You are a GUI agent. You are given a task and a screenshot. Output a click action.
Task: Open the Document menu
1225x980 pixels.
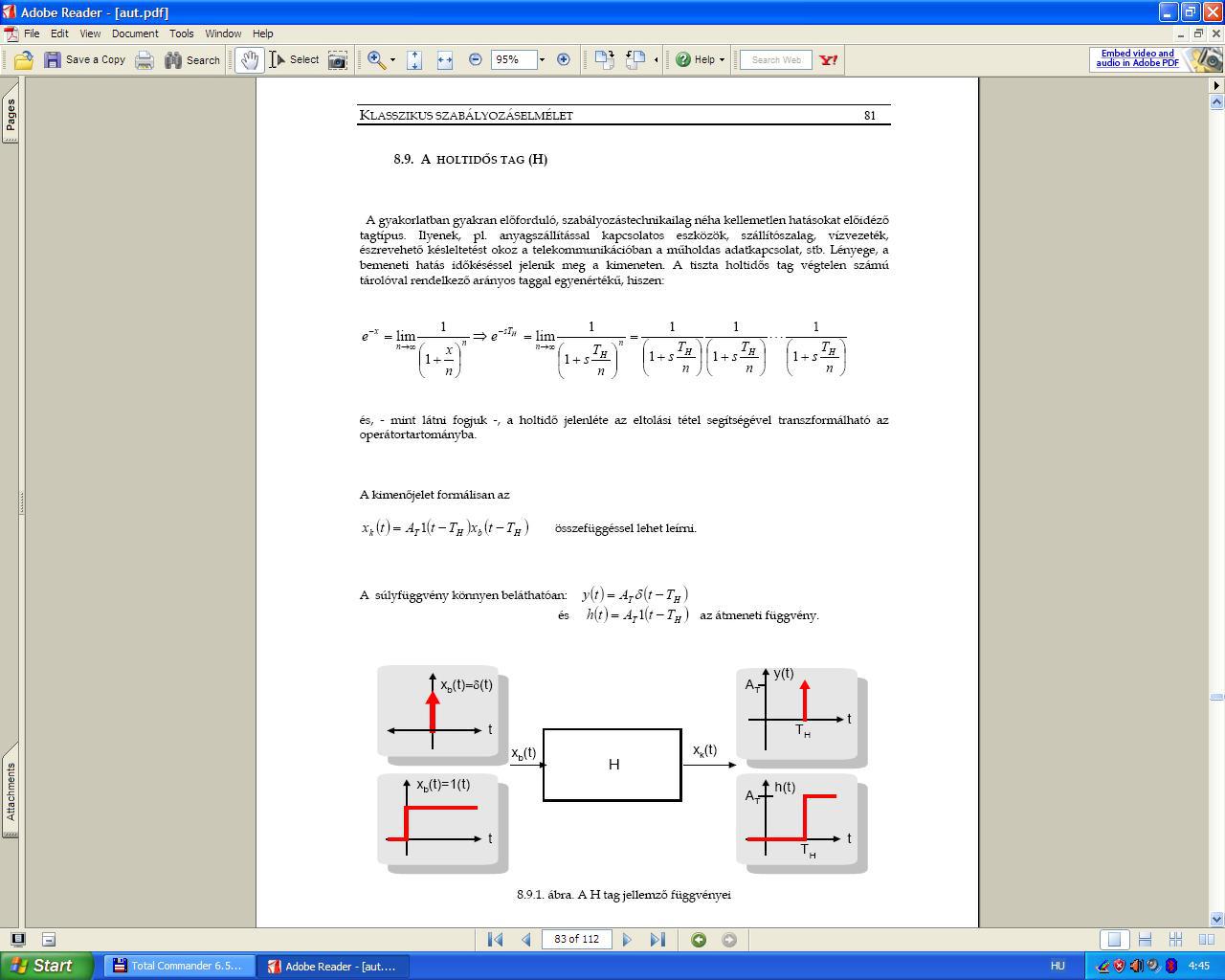click(135, 33)
